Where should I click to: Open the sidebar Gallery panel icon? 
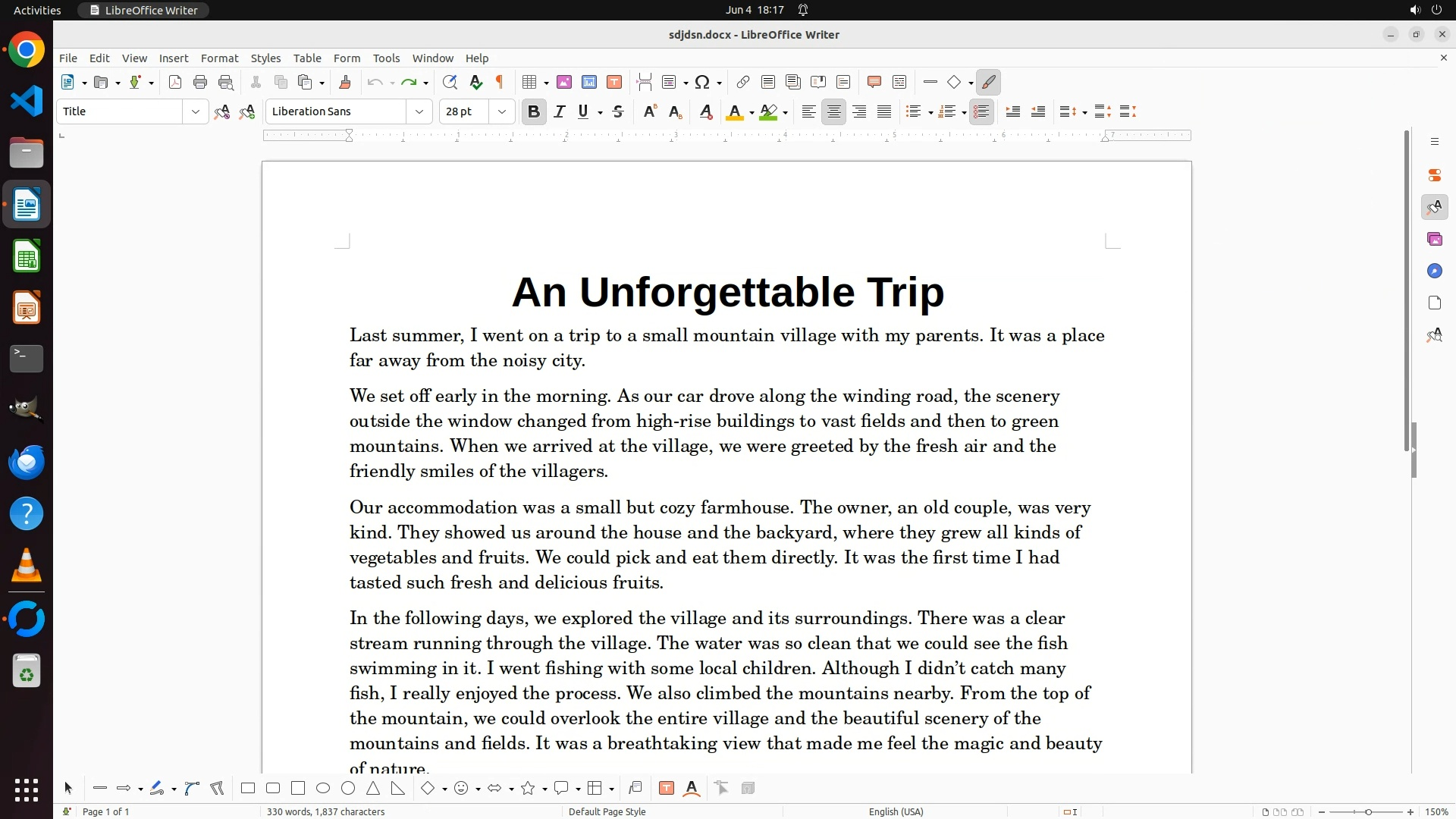1434,239
